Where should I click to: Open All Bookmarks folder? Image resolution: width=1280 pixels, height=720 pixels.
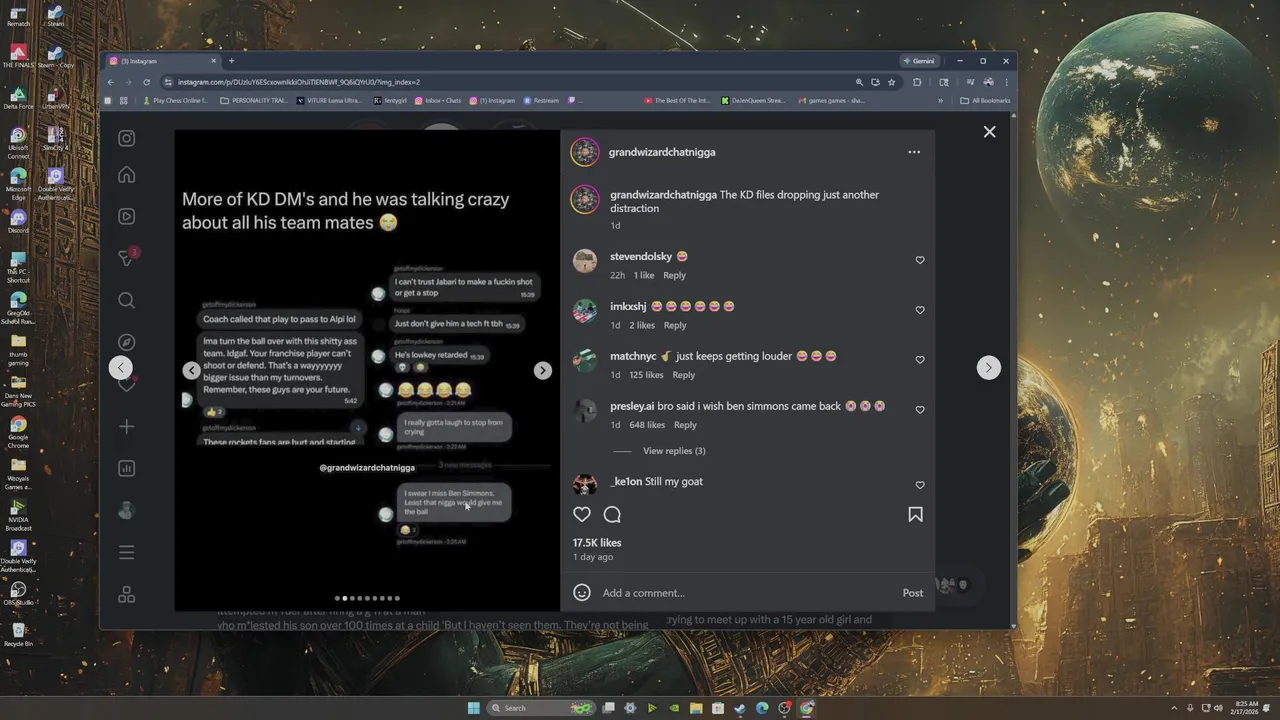[x=985, y=100]
